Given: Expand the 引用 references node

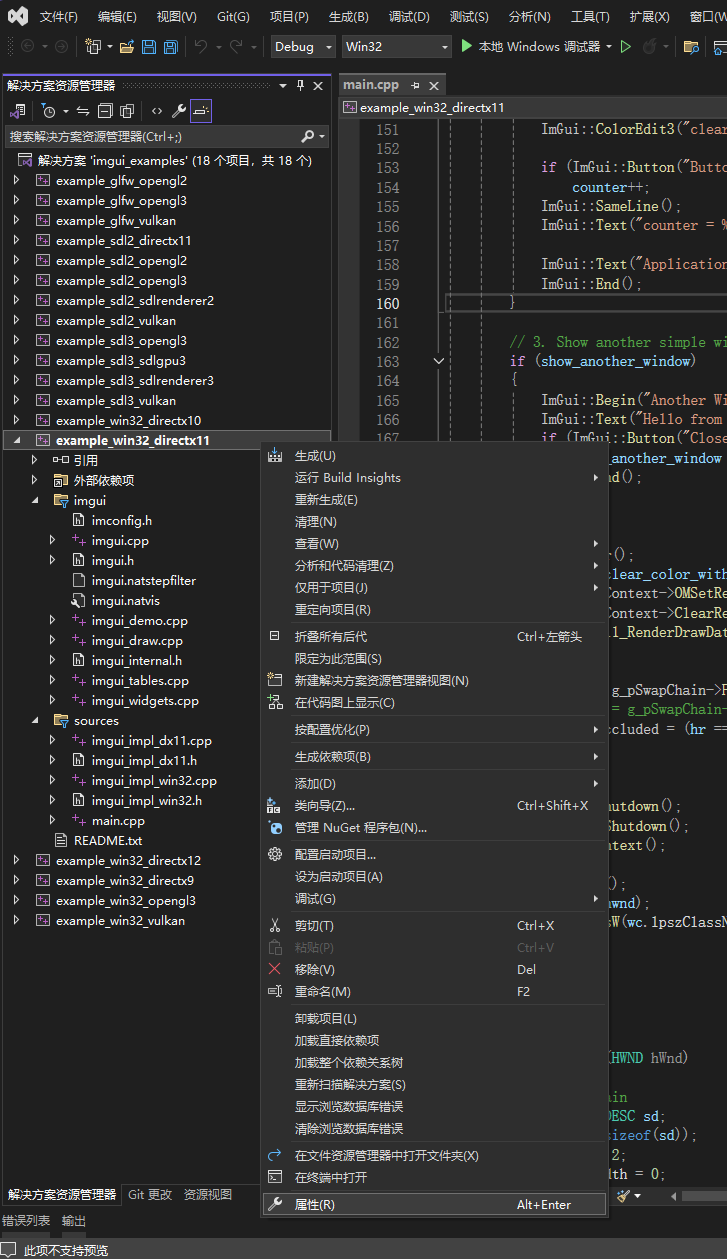Looking at the screenshot, I should coord(34,461).
